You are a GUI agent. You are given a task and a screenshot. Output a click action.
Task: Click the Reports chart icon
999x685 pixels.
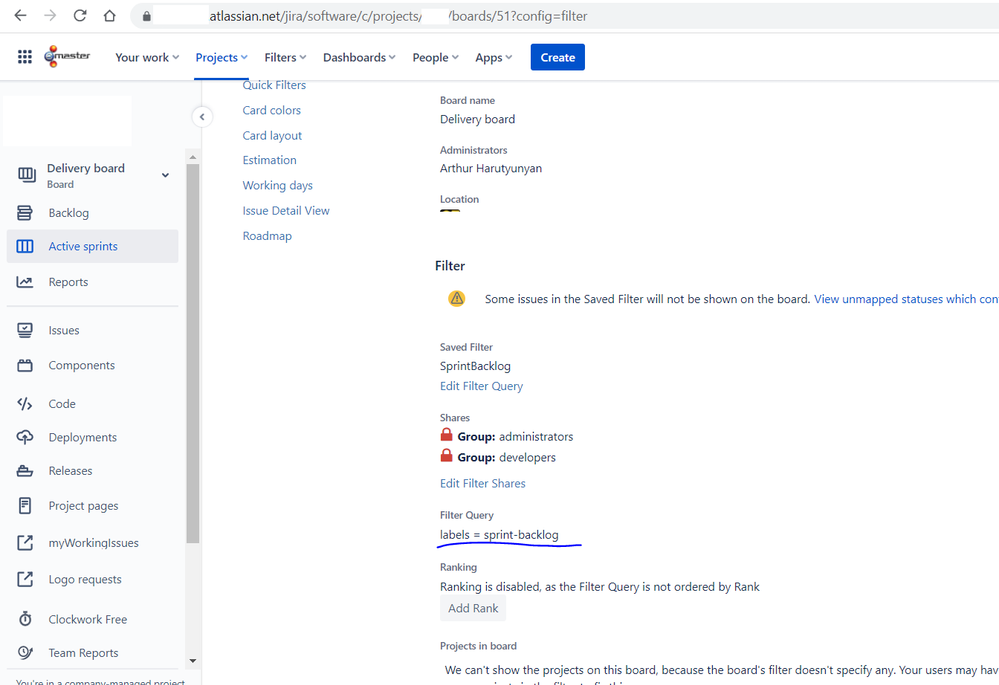(25, 282)
